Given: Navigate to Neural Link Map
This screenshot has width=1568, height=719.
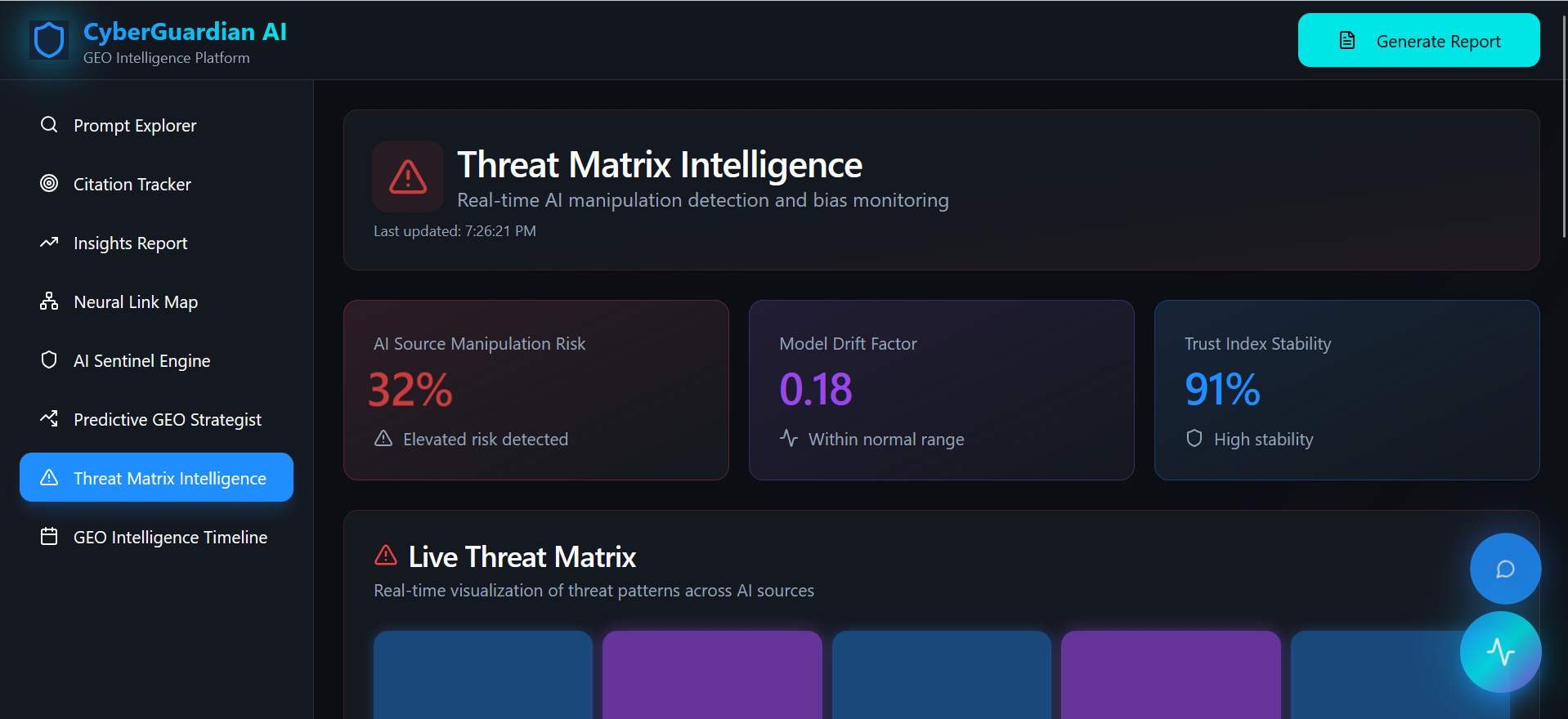Looking at the screenshot, I should tap(156, 301).
